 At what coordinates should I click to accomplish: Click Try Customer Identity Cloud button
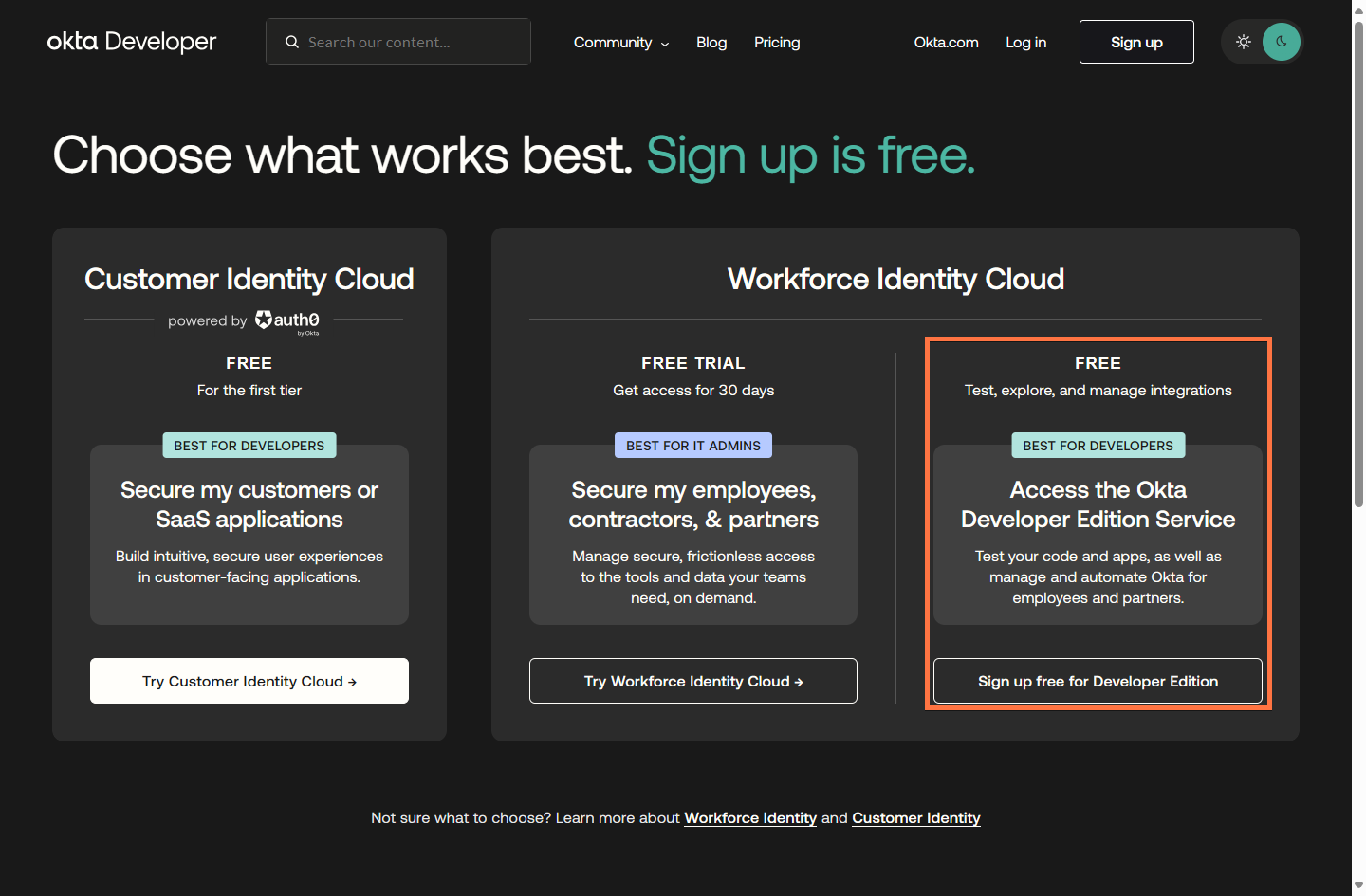click(x=249, y=681)
